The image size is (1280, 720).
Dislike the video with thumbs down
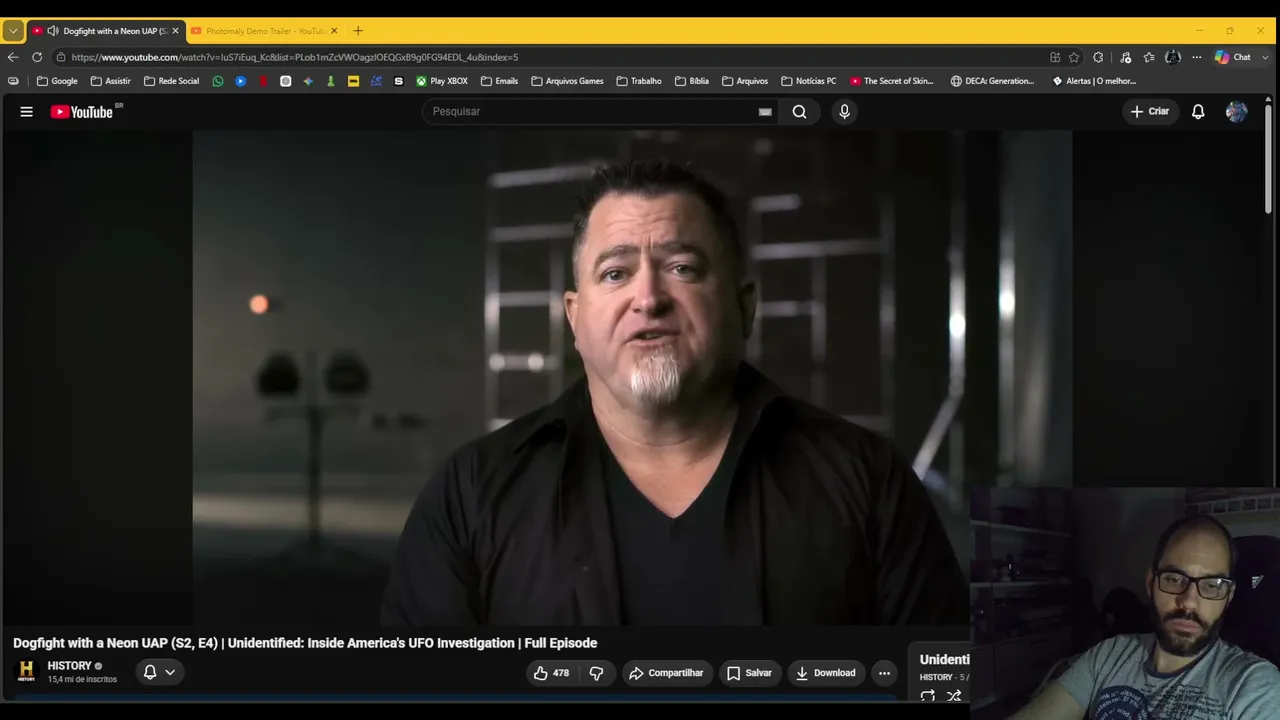coord(596,673)
